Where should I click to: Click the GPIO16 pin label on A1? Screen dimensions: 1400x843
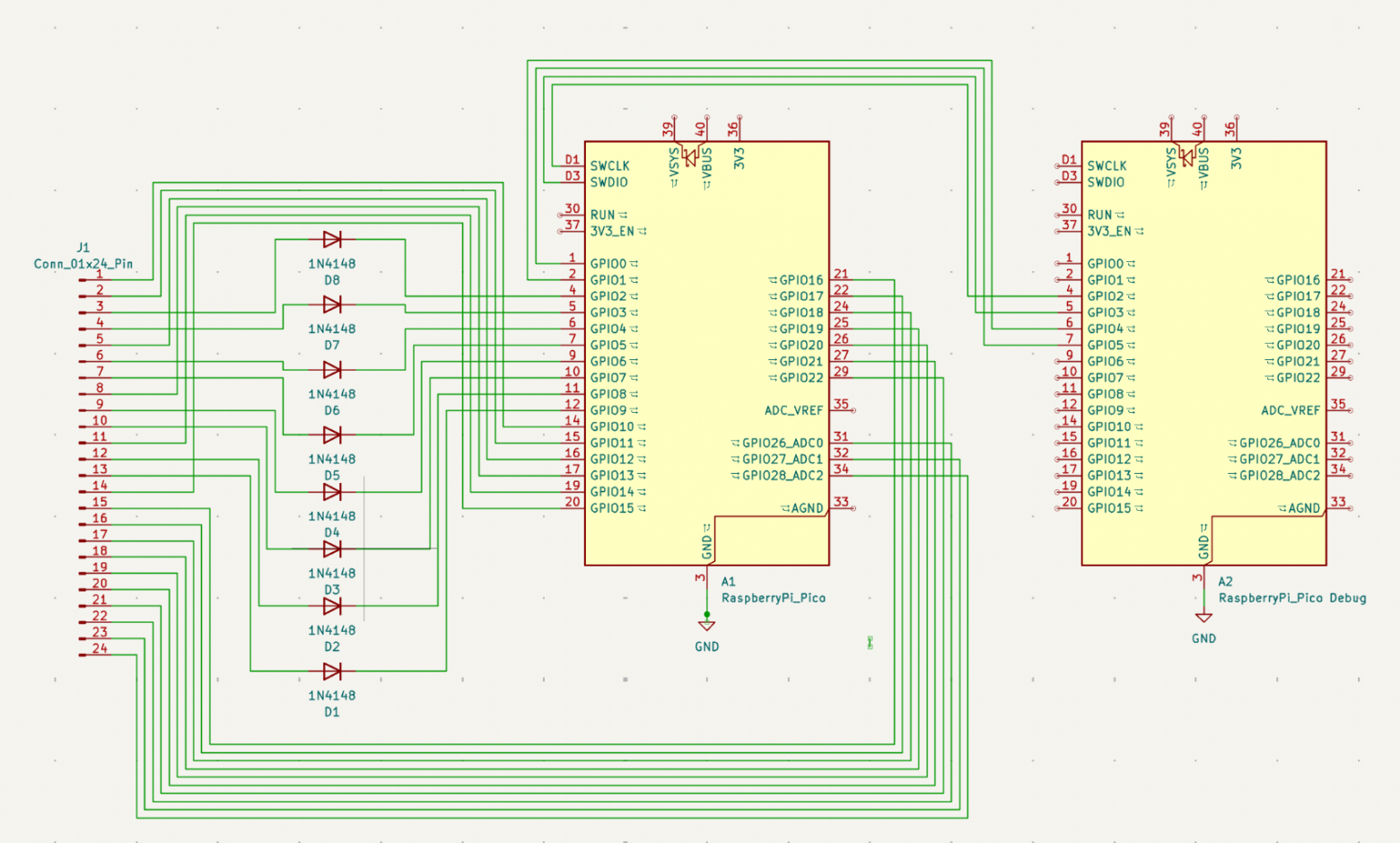801,280
